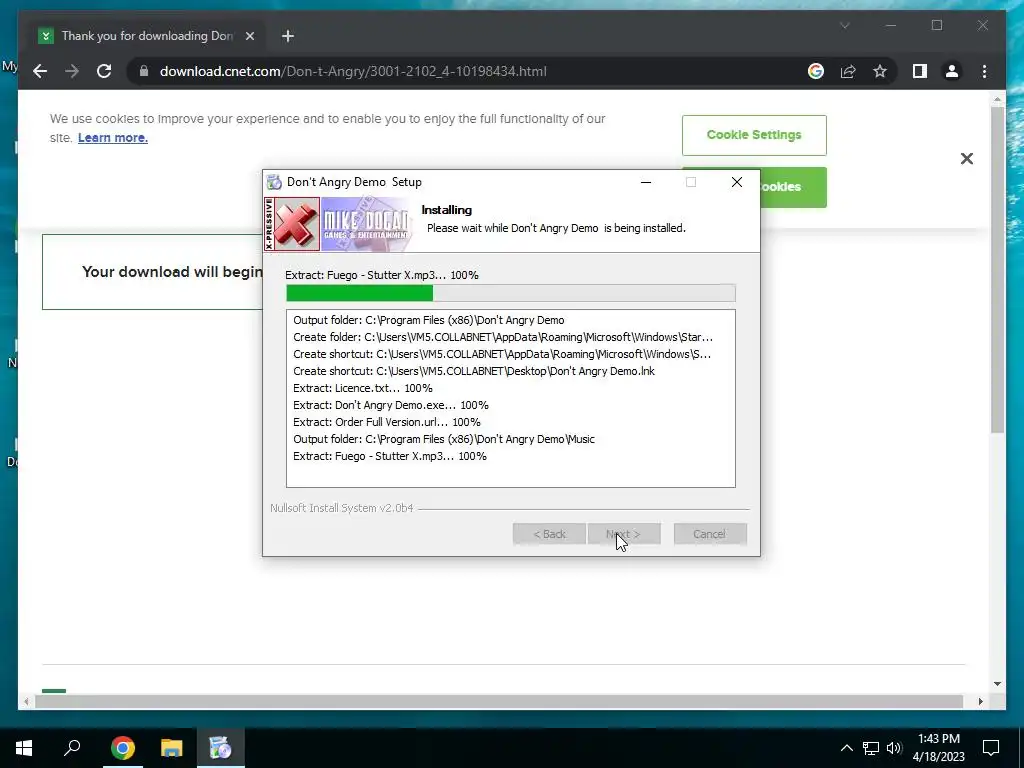Image resolution: width=1024 pixels, height=768 pixels.
Task: Click the scroll down arrow on page scrollbar
Action: coord(997,684)
